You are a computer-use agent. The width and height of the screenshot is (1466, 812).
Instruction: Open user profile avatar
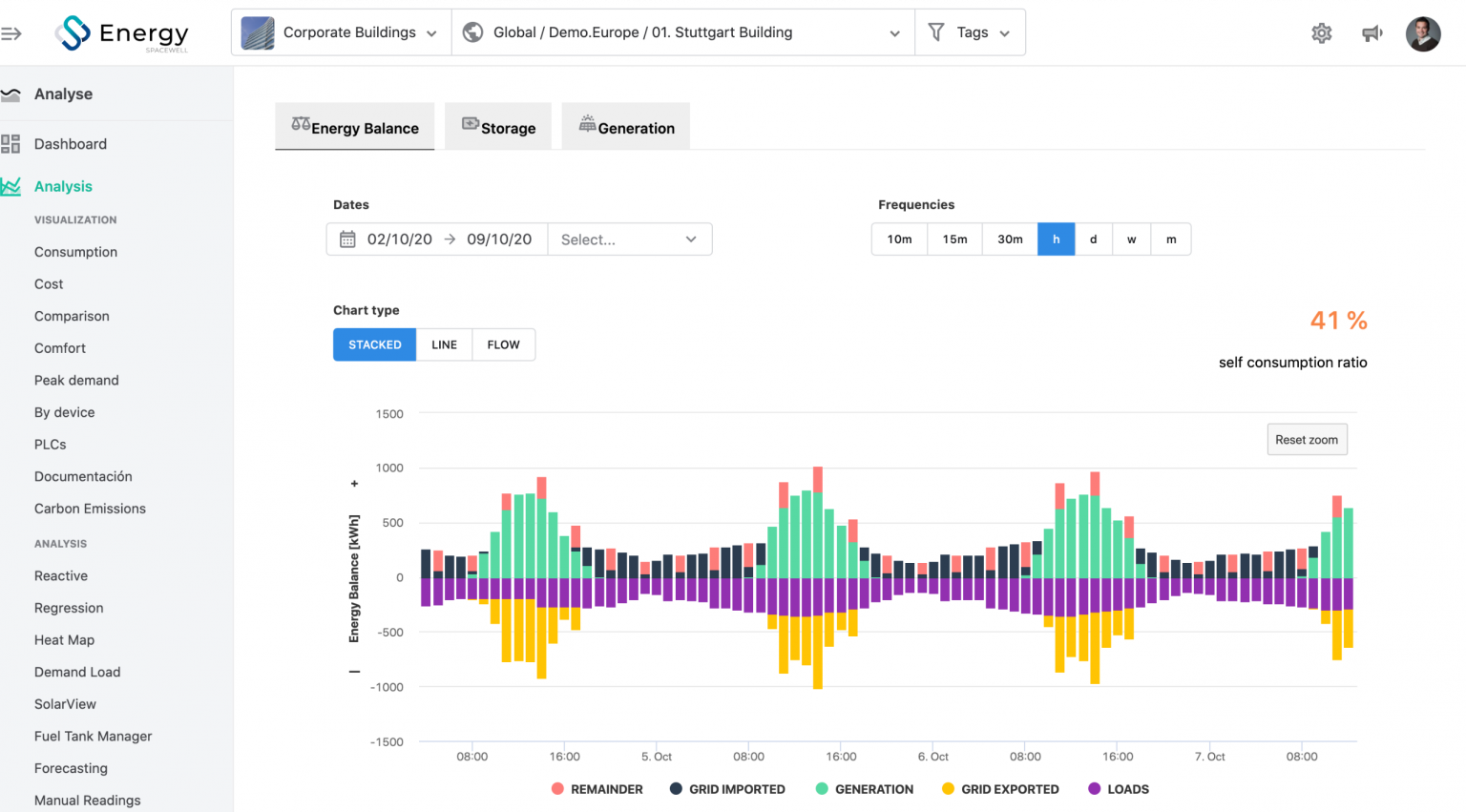(1423, 33)
